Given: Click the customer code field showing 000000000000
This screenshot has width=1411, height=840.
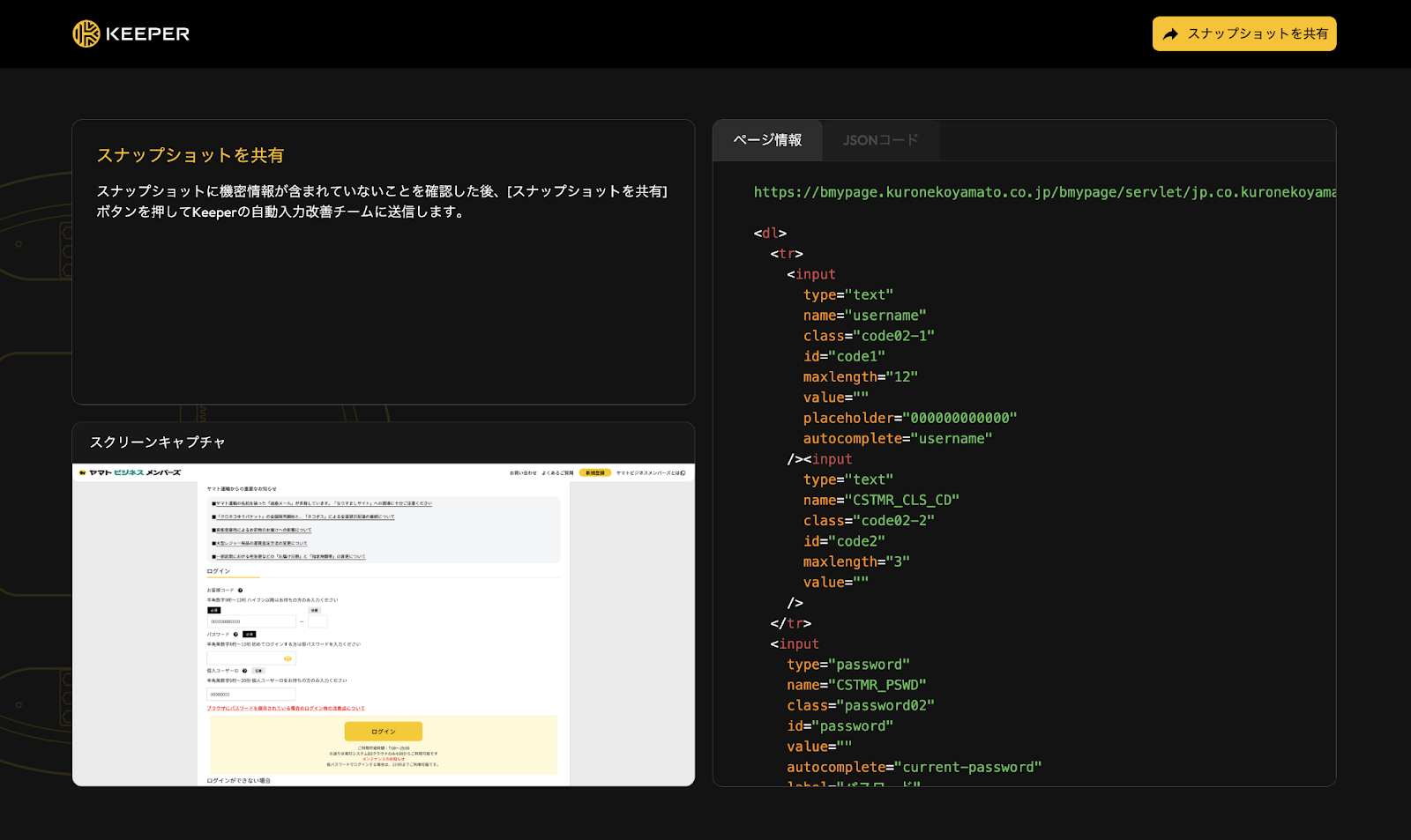Looking at the screenshot, I should (x=250, y=621).
